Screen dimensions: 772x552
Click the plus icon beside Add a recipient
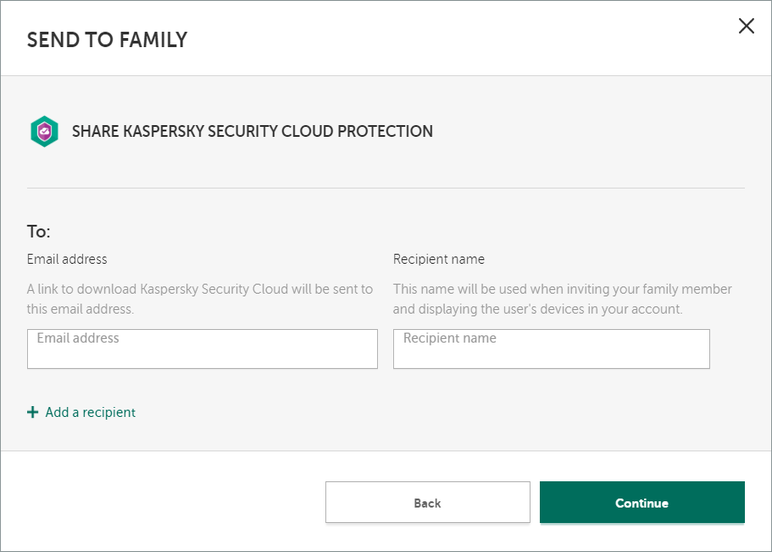click(x=32, y=412)
